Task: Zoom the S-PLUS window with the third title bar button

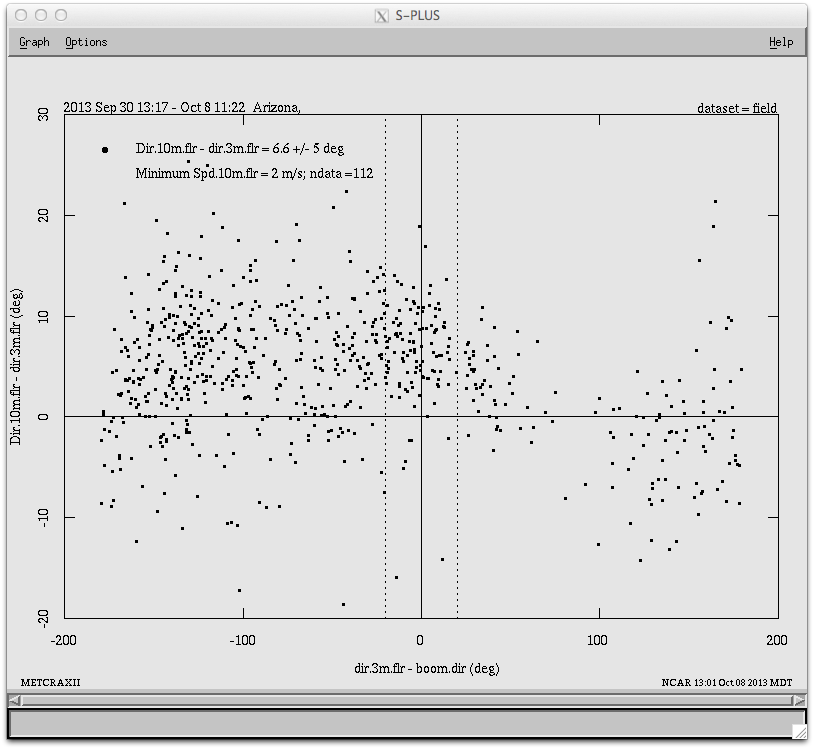Action: pyautogui.click(x=61, y=15)
